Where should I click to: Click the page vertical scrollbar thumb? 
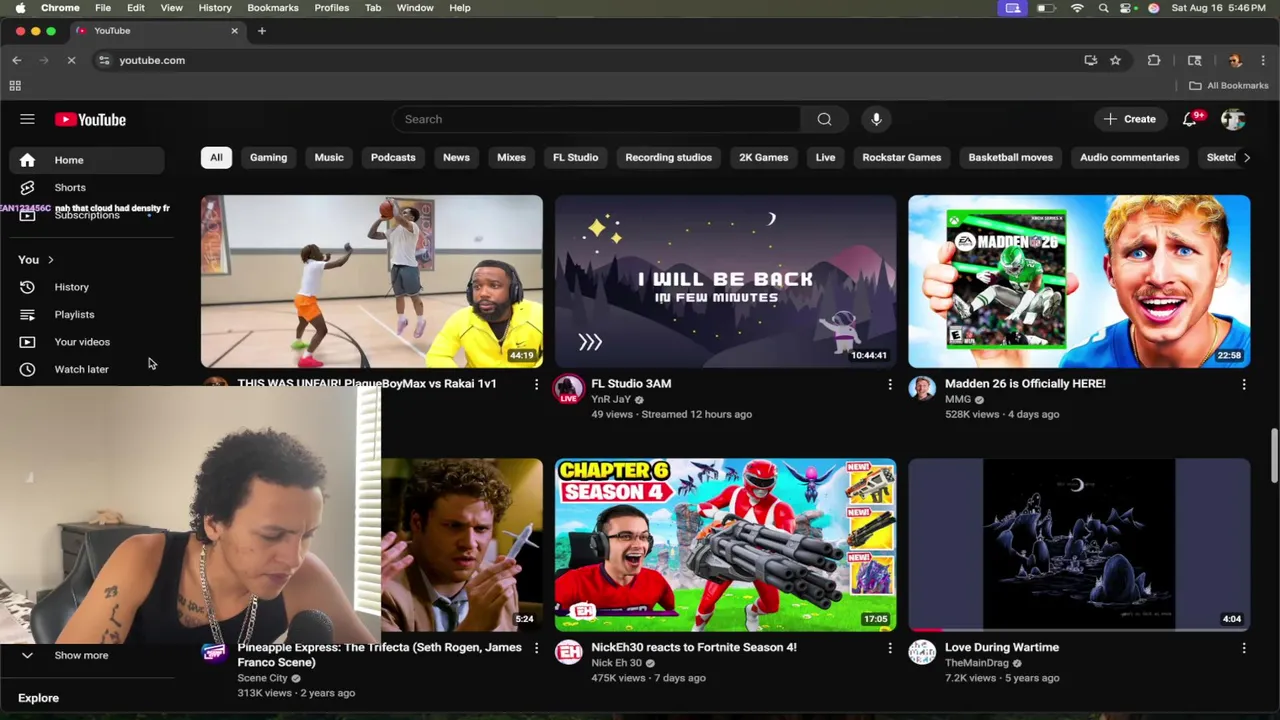click(x=1274, y=455)
